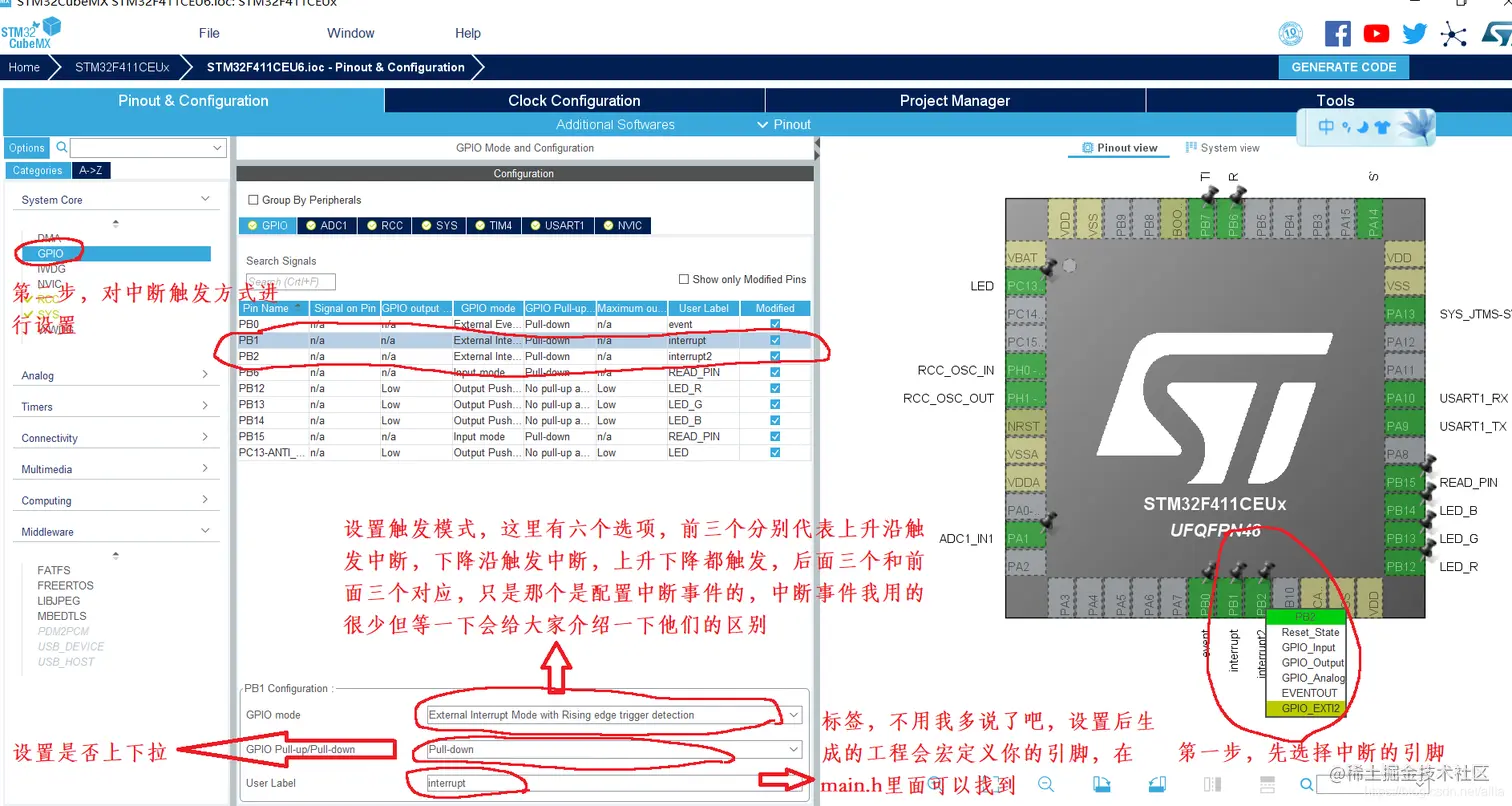1512x806 pixels.
Task: Toggle Modified checkbox for PB14 row
Action: point(775,420)
